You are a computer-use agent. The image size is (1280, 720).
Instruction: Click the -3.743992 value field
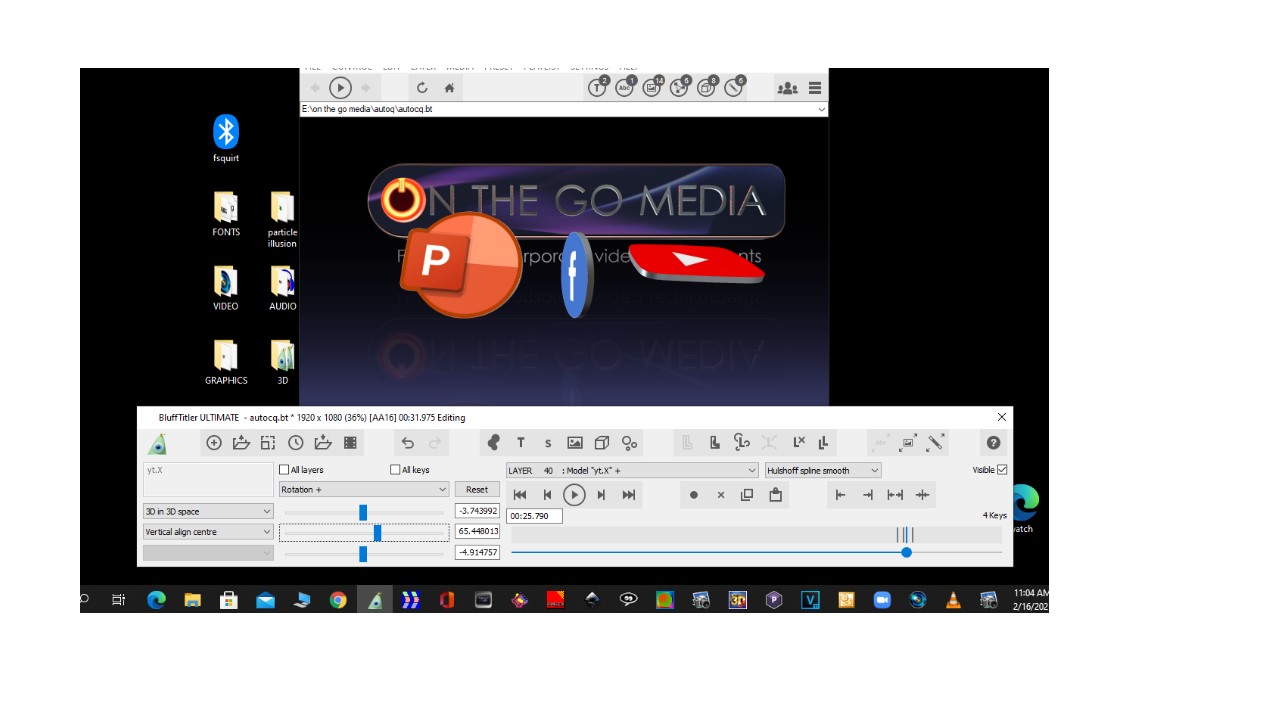pyautogui.click(x=477, y=511)
